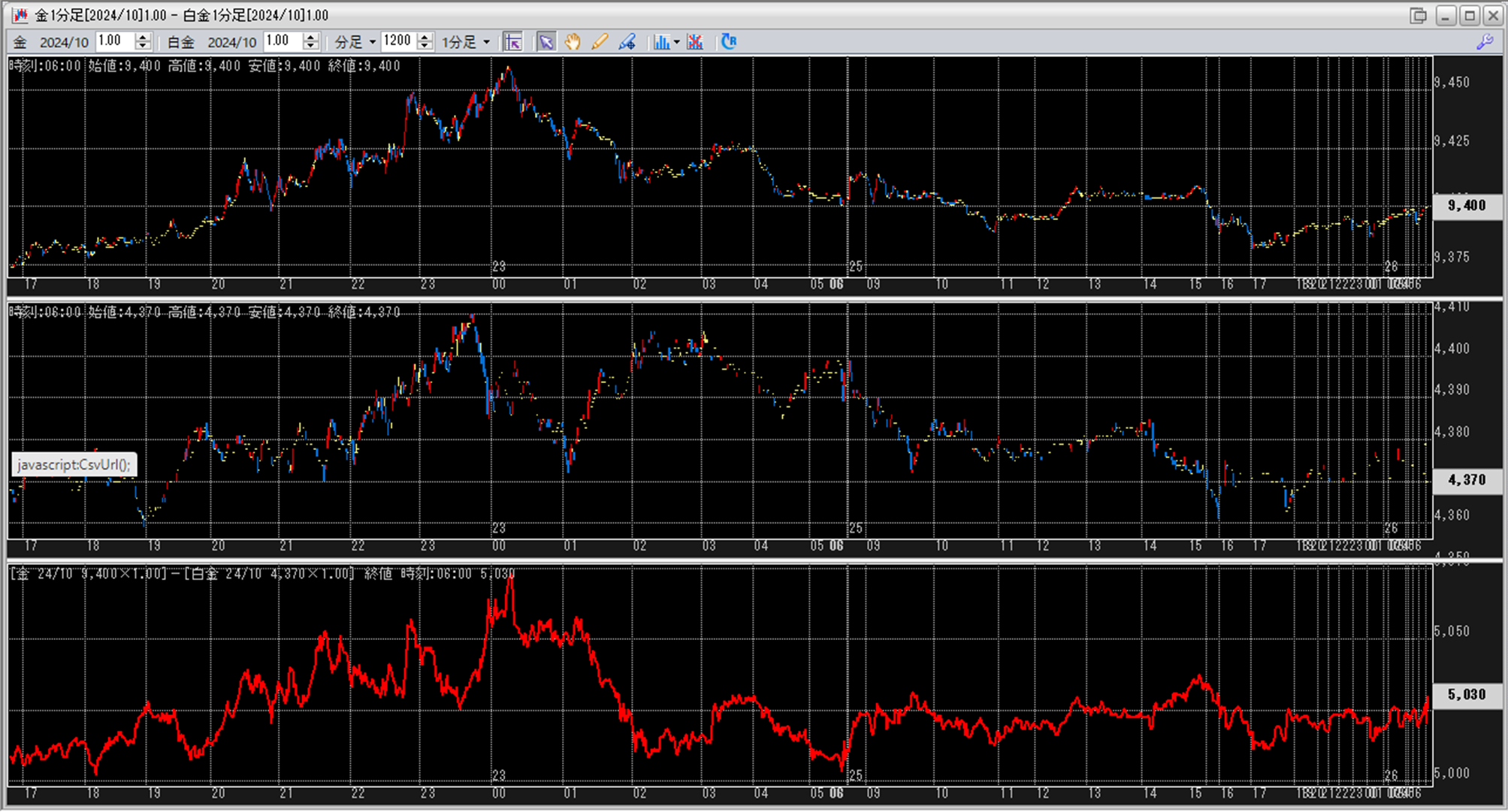Activate the hand pan tool
The height and width of the screenshot is (812, 1508).
click(573, 42)
